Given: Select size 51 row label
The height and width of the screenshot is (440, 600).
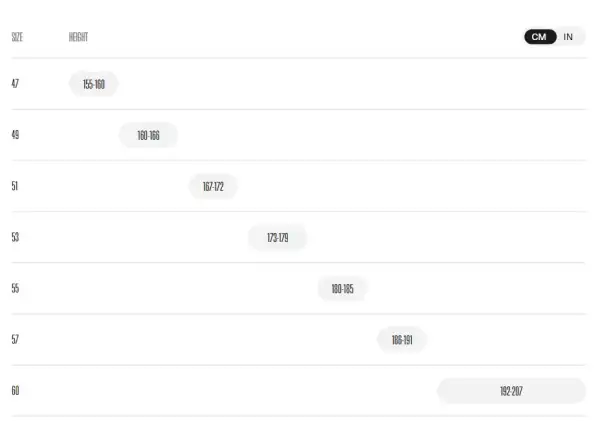Looking at the screenshot, I should coord(15,186).
